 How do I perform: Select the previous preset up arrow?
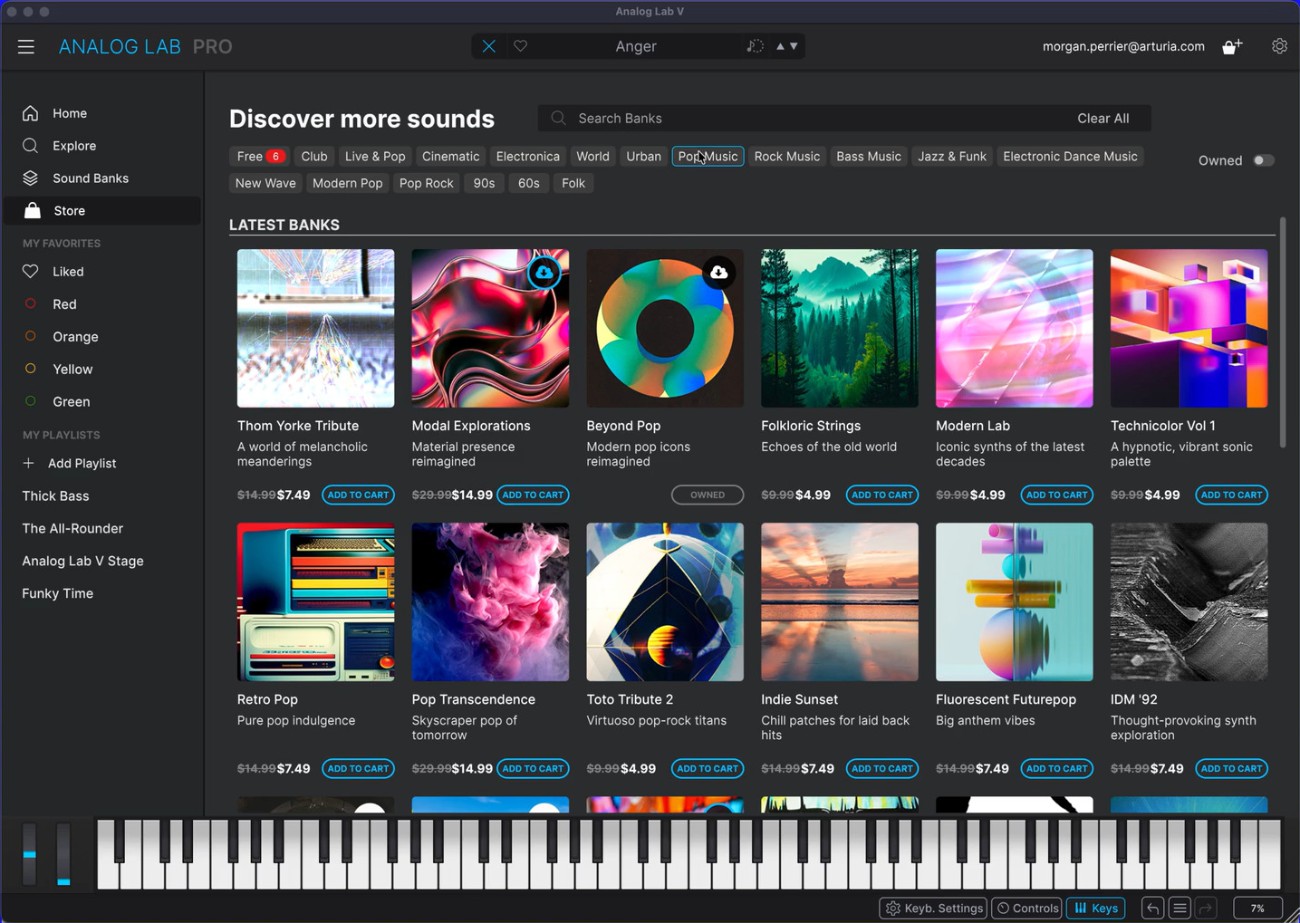[781, 46]
